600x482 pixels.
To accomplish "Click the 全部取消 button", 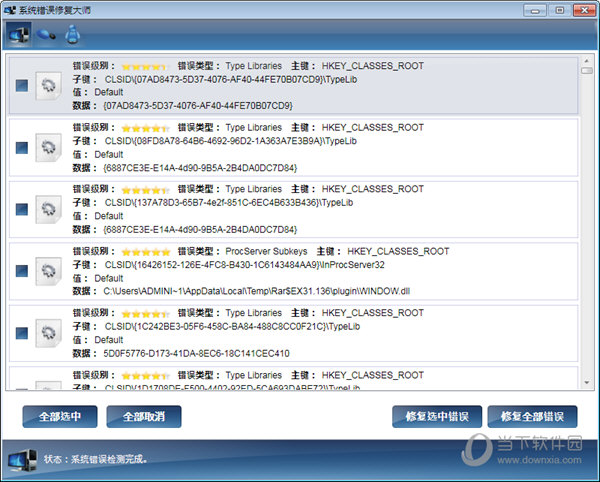I will 144,417.
